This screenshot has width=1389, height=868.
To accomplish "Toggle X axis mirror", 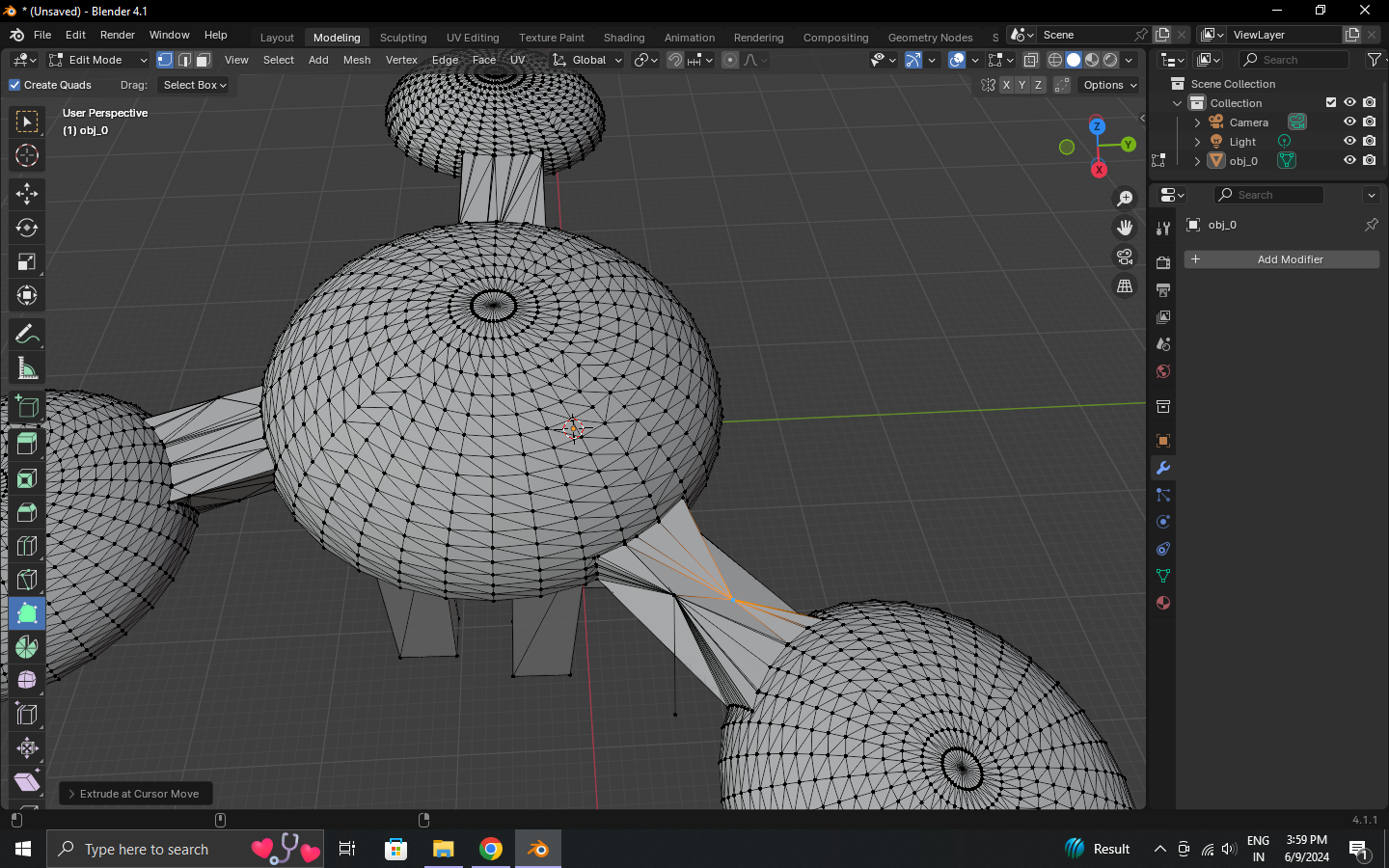I will [x=1006, y=85].
